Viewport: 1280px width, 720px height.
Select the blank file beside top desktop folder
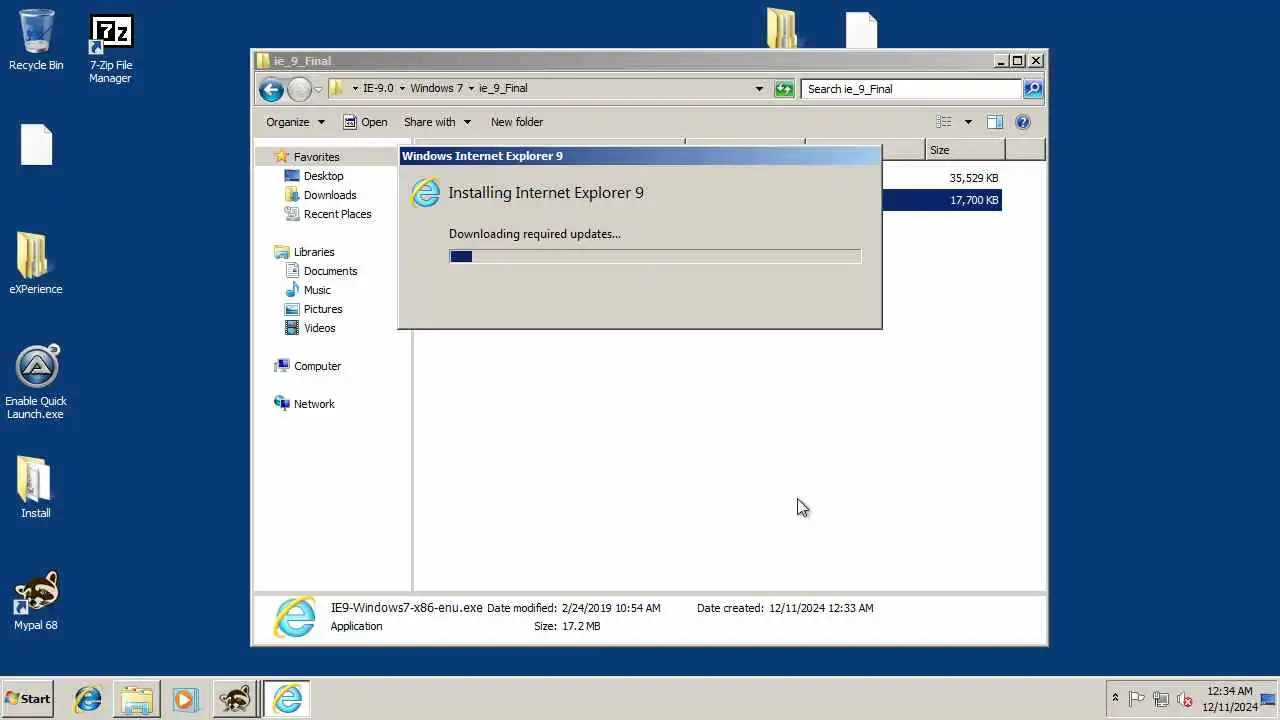tap(861, 30)
